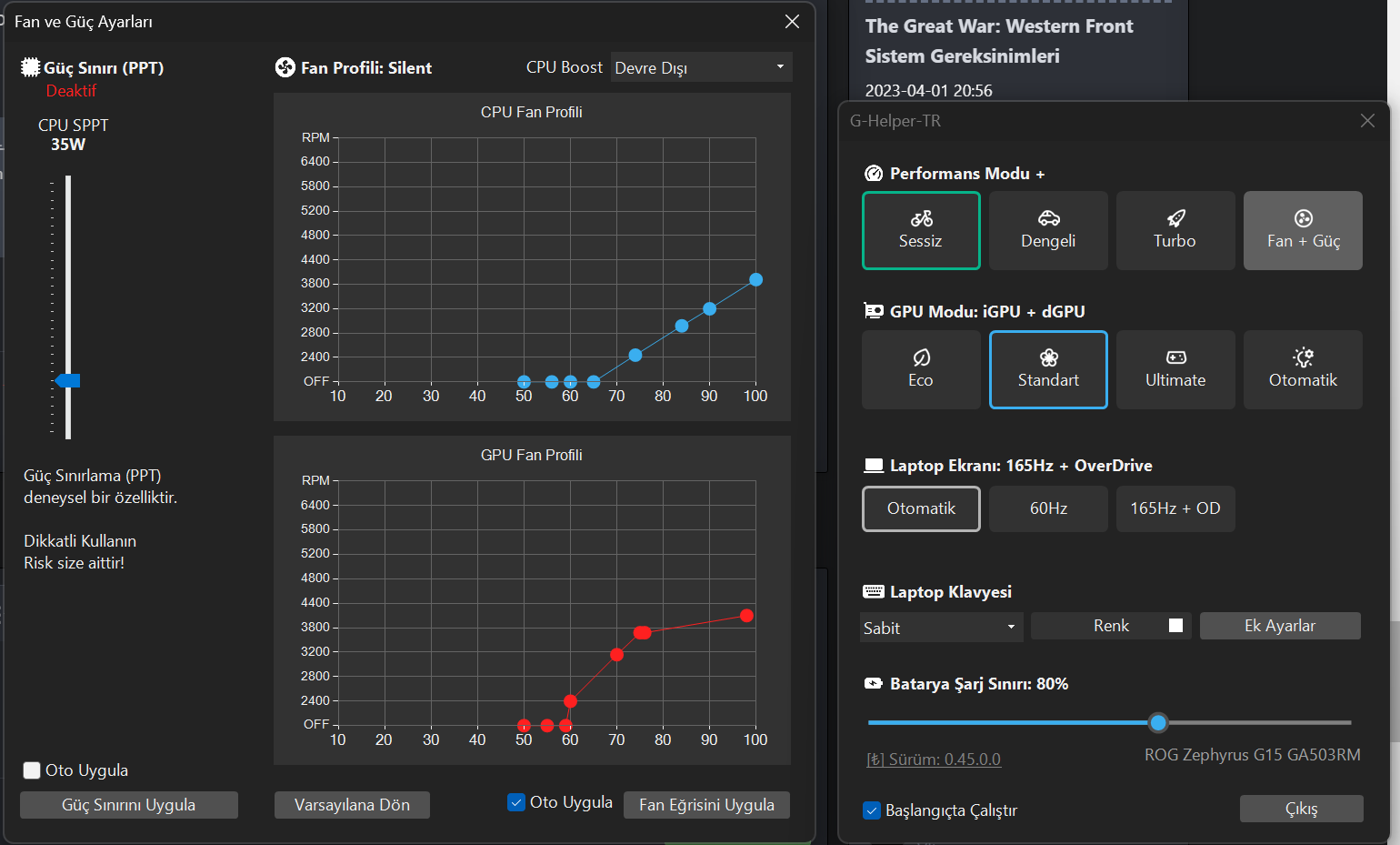The image size is (1400, 845).
Task: Switch to Dengeli performance mode
Action: [1048, 230]
